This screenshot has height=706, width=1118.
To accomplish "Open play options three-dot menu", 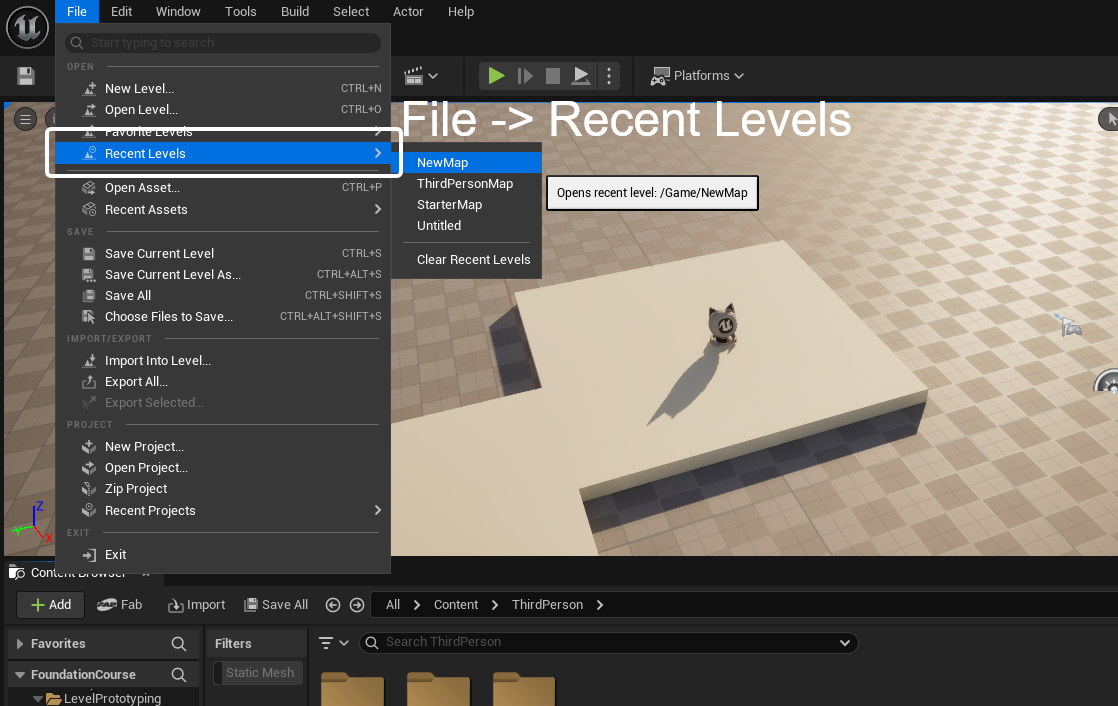I will tap(609, 76).
